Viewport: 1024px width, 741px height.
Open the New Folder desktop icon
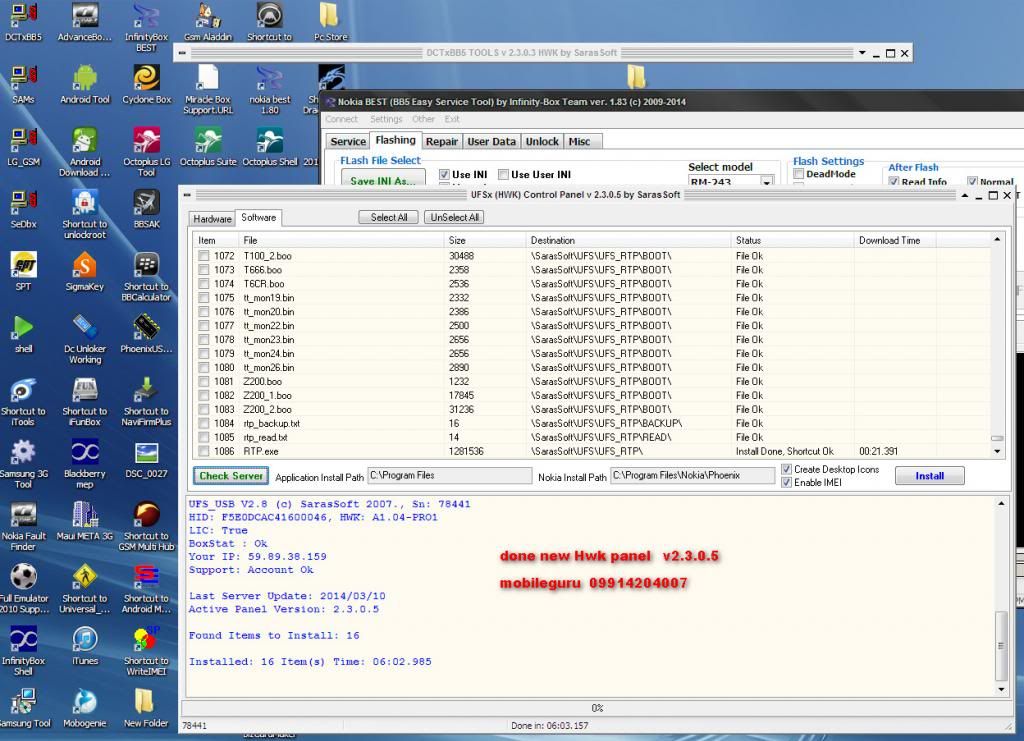point(146,708)
